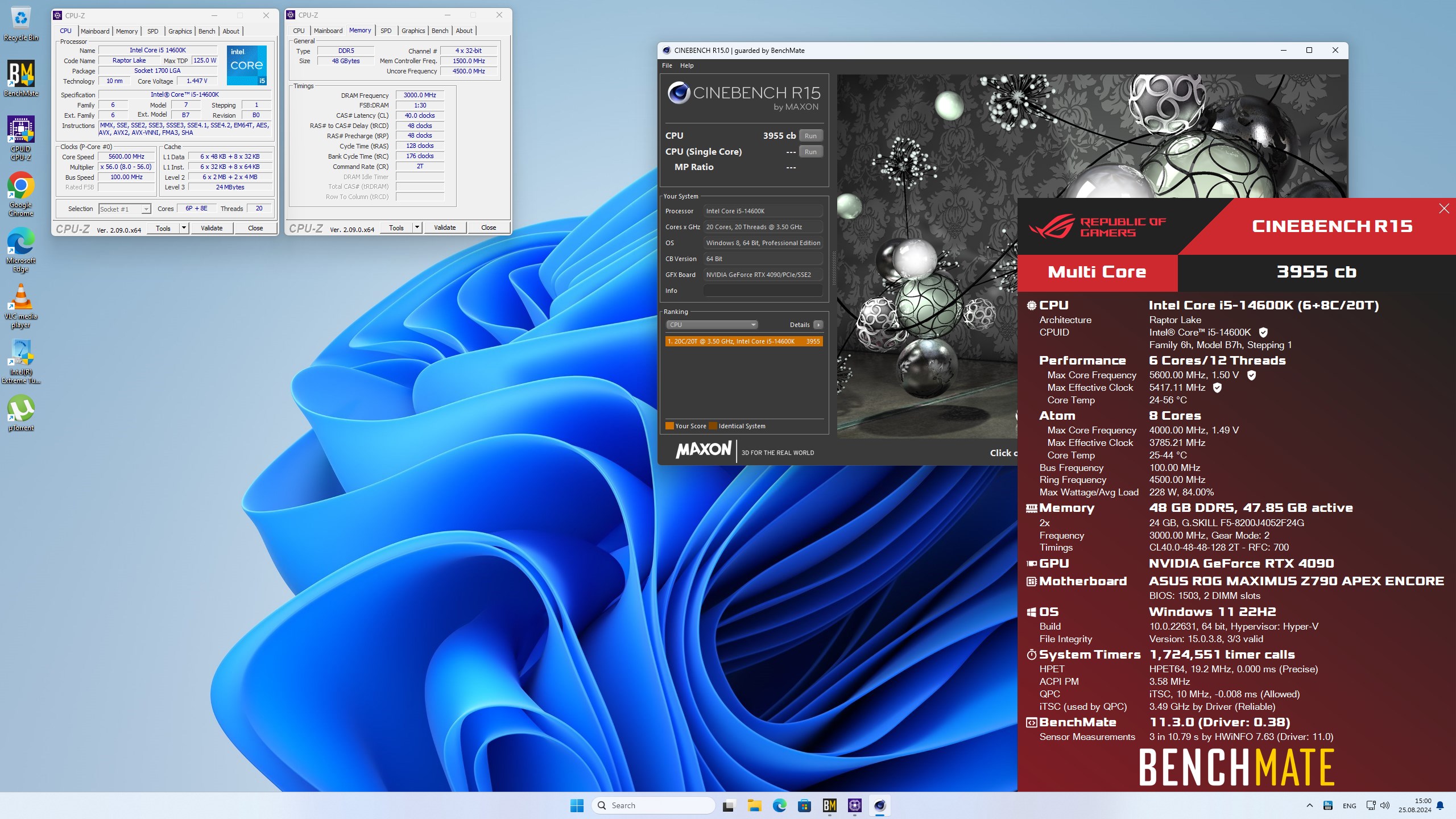Select CPU tab in right CPU-Z window
Screen dimensions: 1456x819
pos(299,31)
